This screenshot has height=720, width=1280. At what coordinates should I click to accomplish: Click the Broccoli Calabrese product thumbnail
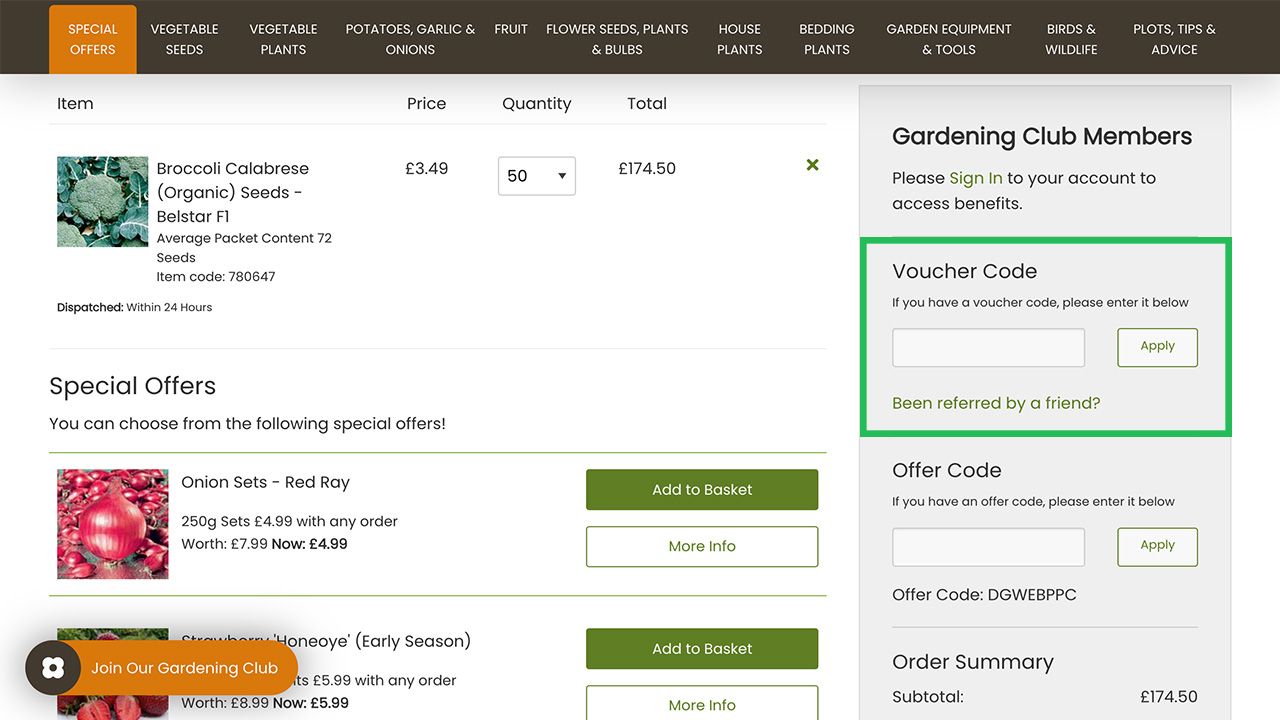click(x=103, y=201)
